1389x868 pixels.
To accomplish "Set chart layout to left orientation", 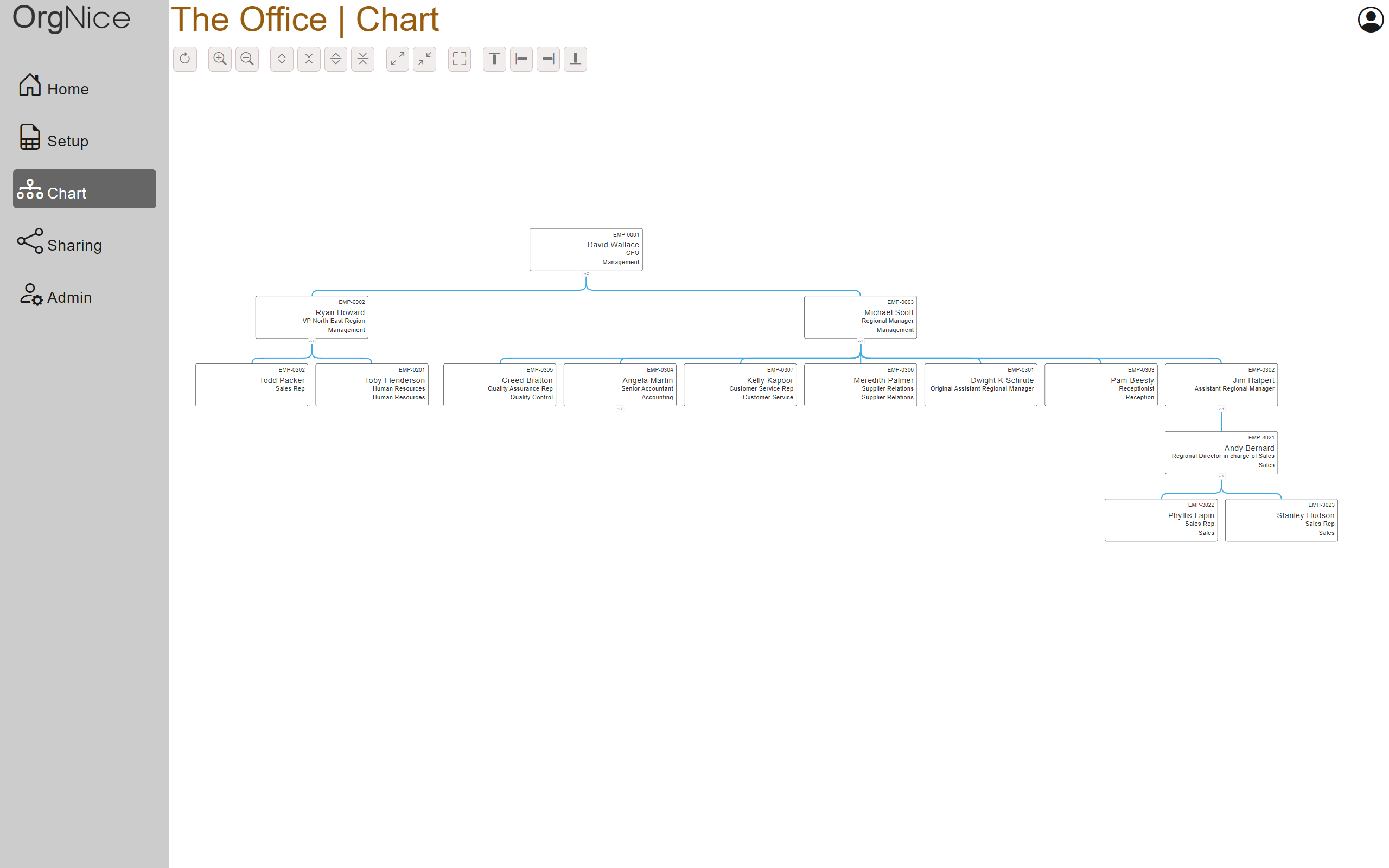I will [521, 59].
